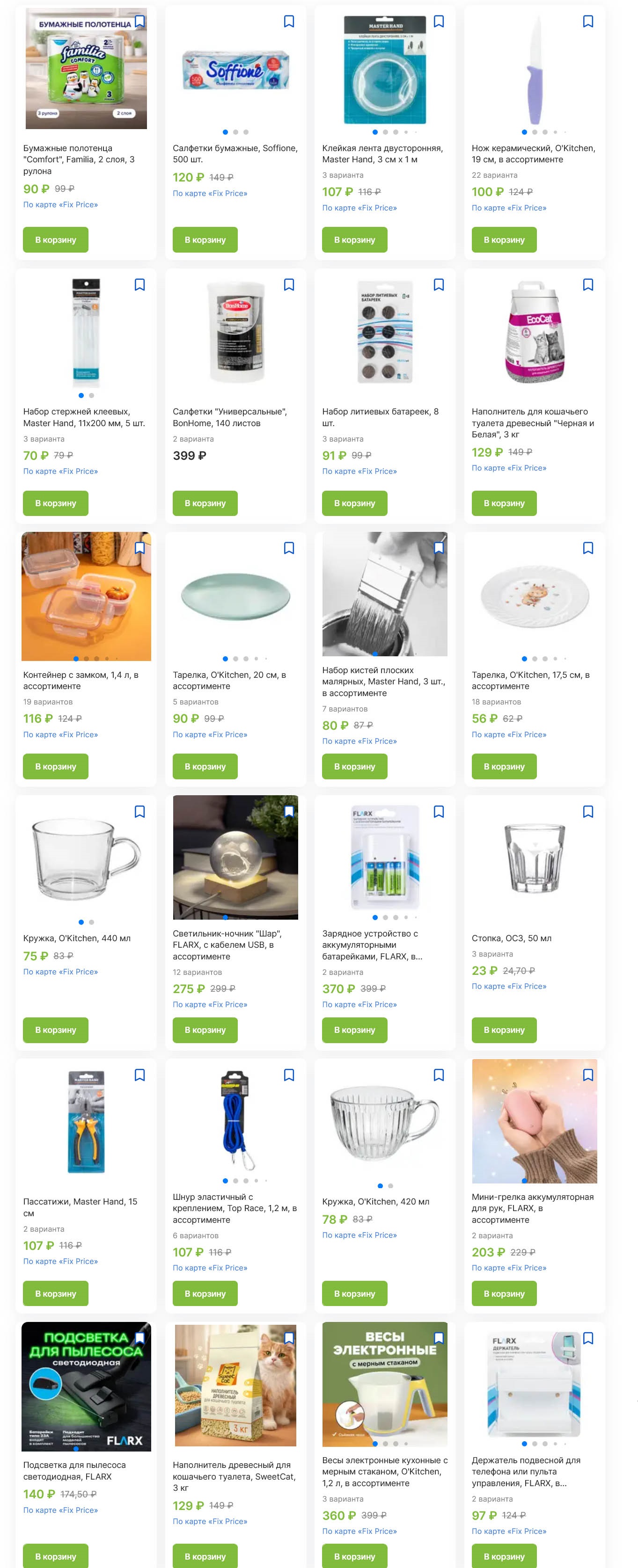The height and width of the screenshot is (1568, 638).
Task: Switch to second photo of 420 ml mug
Action: point(390,1186)
